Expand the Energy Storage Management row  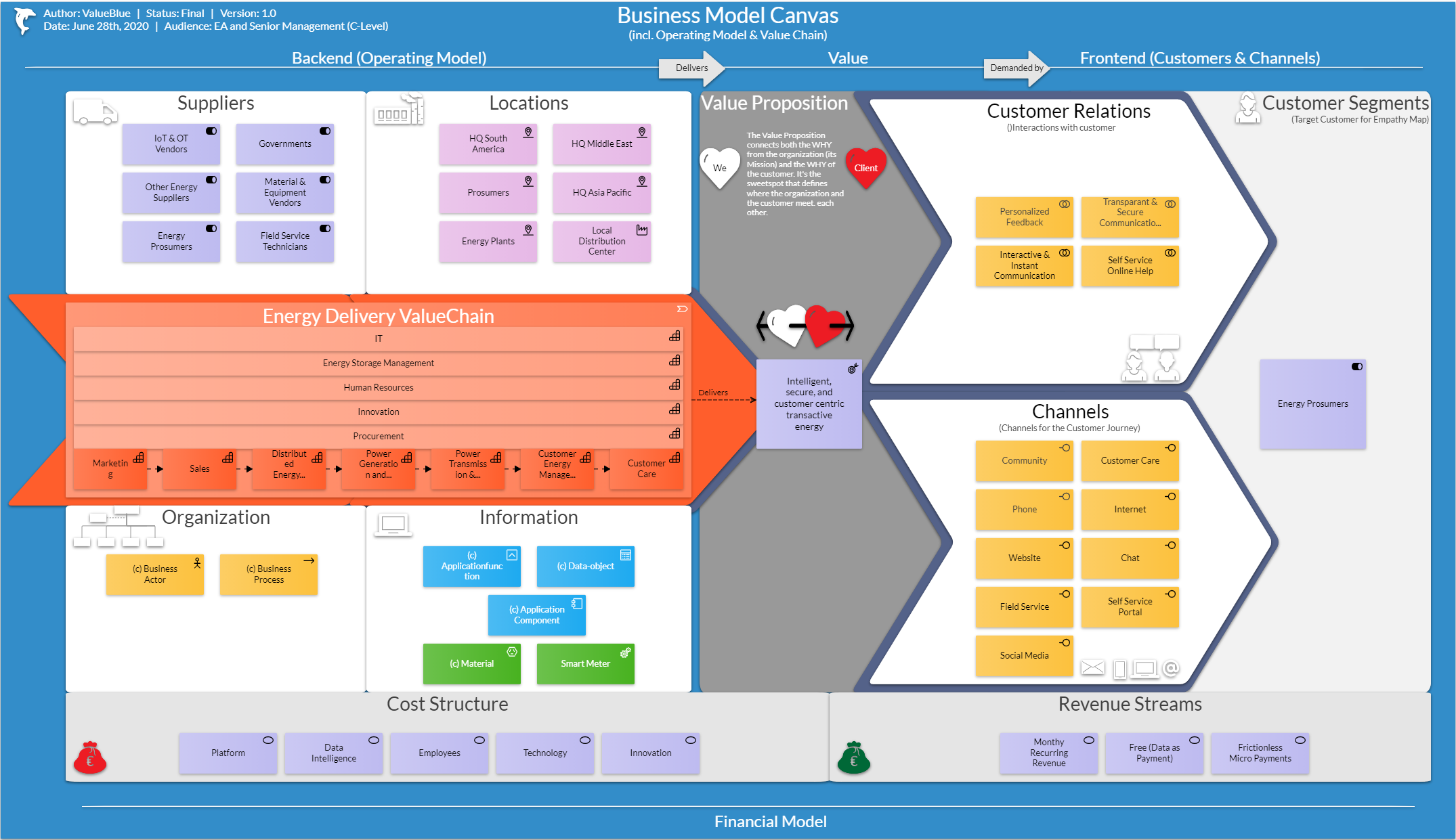[x=382, y=363]
